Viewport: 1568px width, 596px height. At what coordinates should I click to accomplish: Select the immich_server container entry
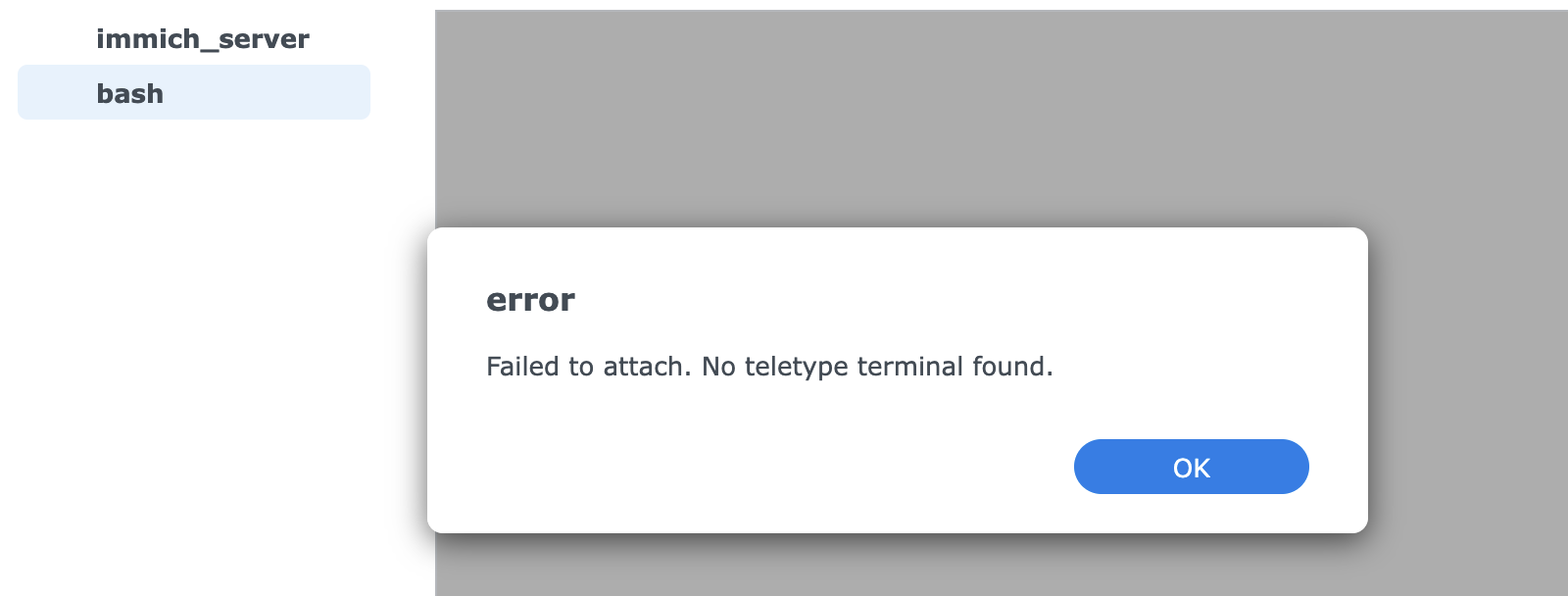(202, 39)
